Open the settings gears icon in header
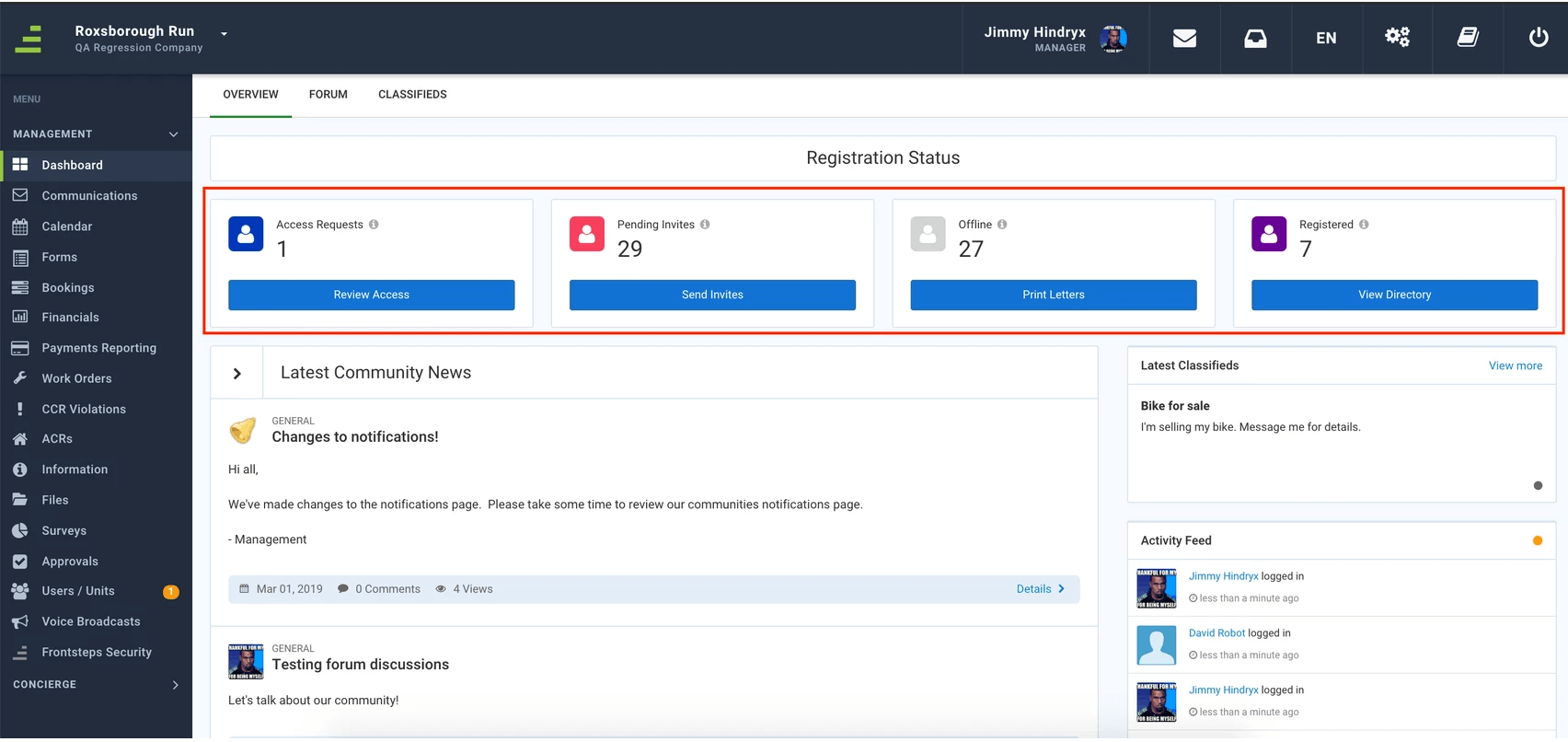This screenshot has width=1568, height=742. point(1397,37)
